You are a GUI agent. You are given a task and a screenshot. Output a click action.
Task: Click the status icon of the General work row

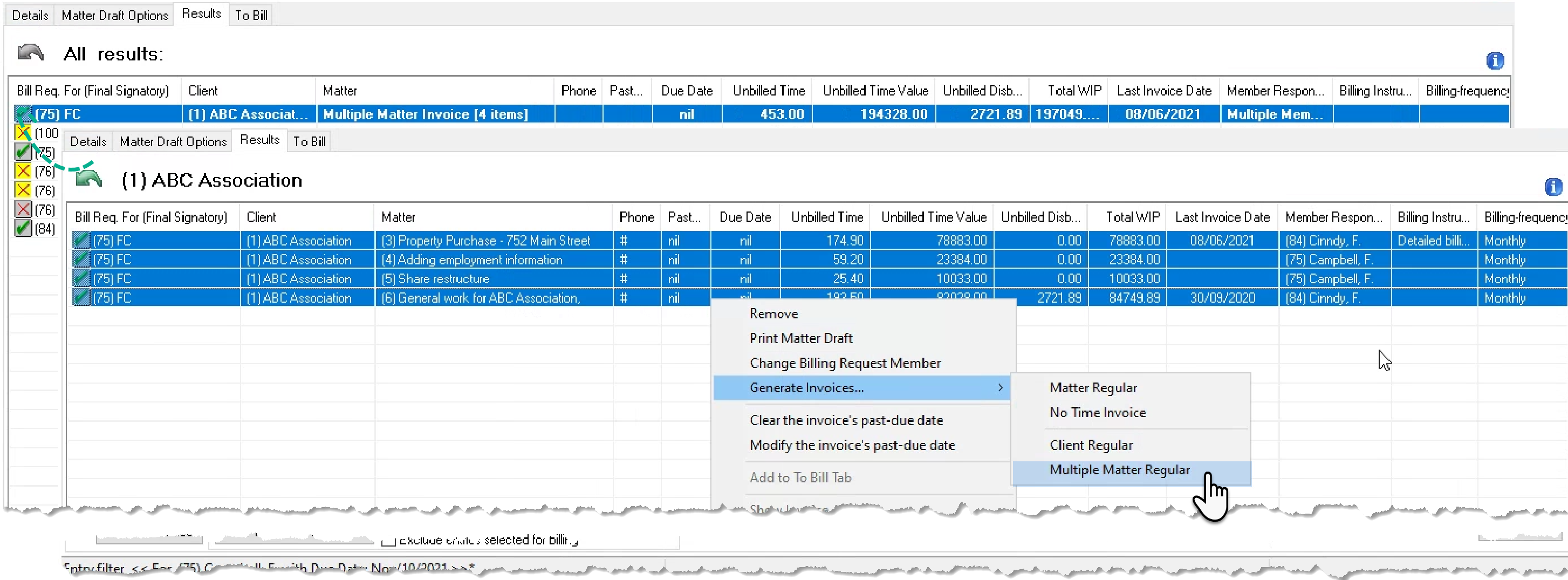click(x=81, y=298)
